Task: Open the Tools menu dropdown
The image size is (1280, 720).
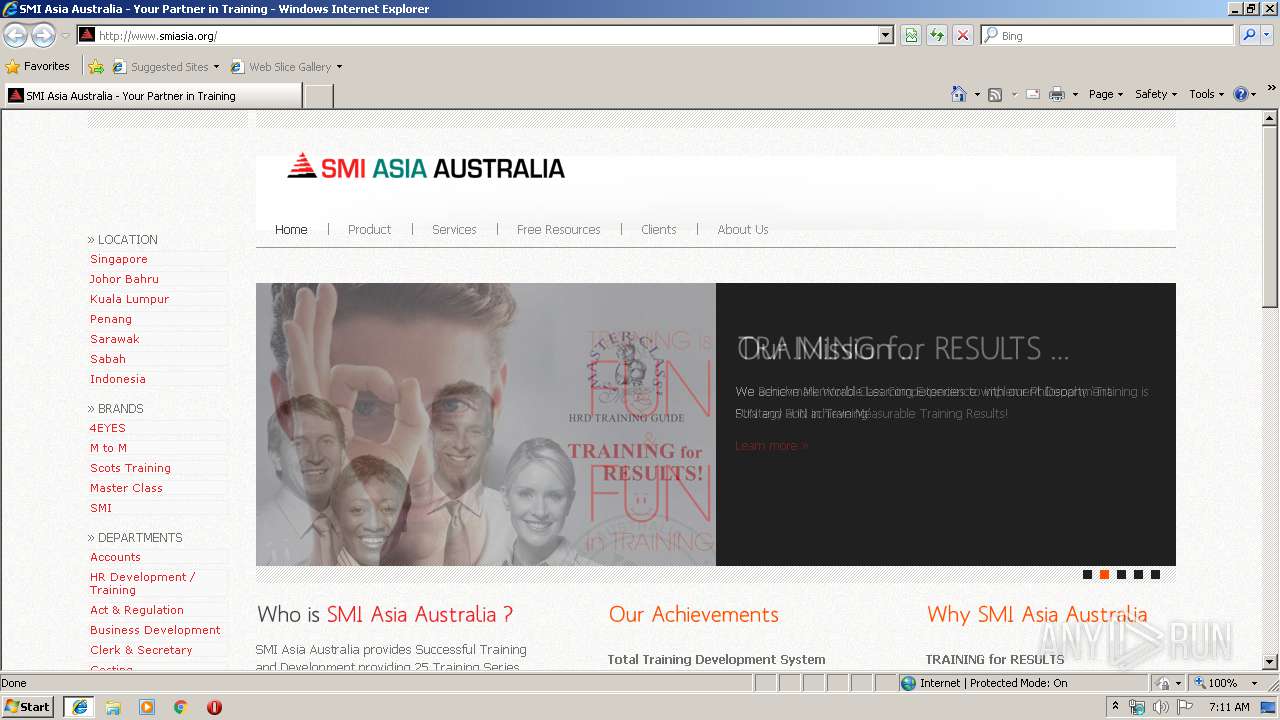Action: coord(1206,94)
